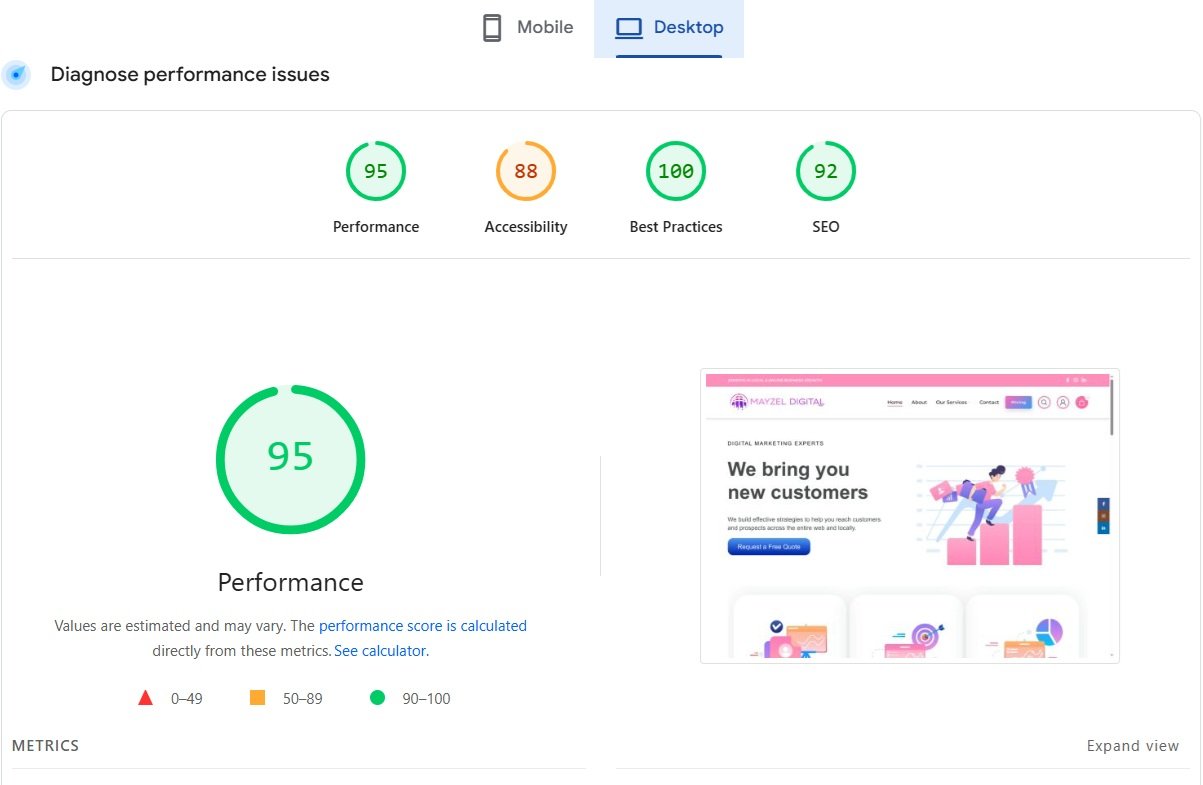
Task: Open the performance score is calculated link
Action: tap(422, 625)
